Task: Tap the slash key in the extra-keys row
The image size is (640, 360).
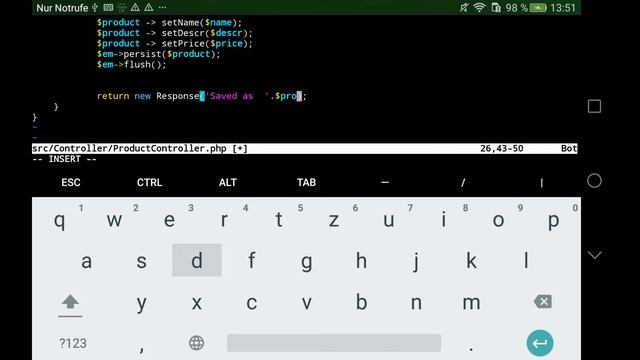Action: 463,182
